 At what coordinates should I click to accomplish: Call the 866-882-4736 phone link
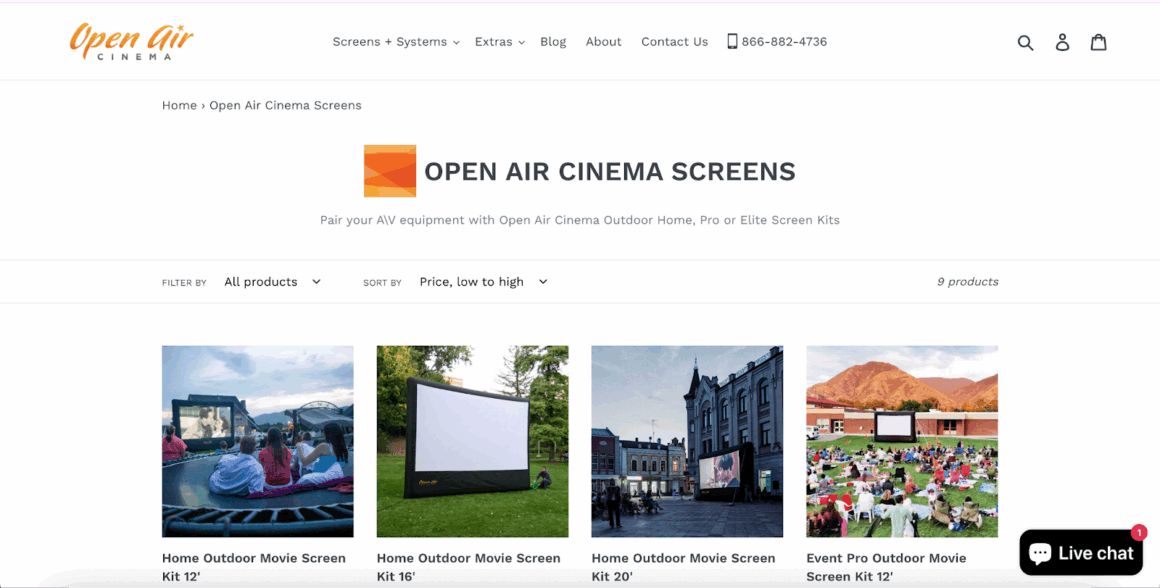pyautogui.click(x=777, y=42)
